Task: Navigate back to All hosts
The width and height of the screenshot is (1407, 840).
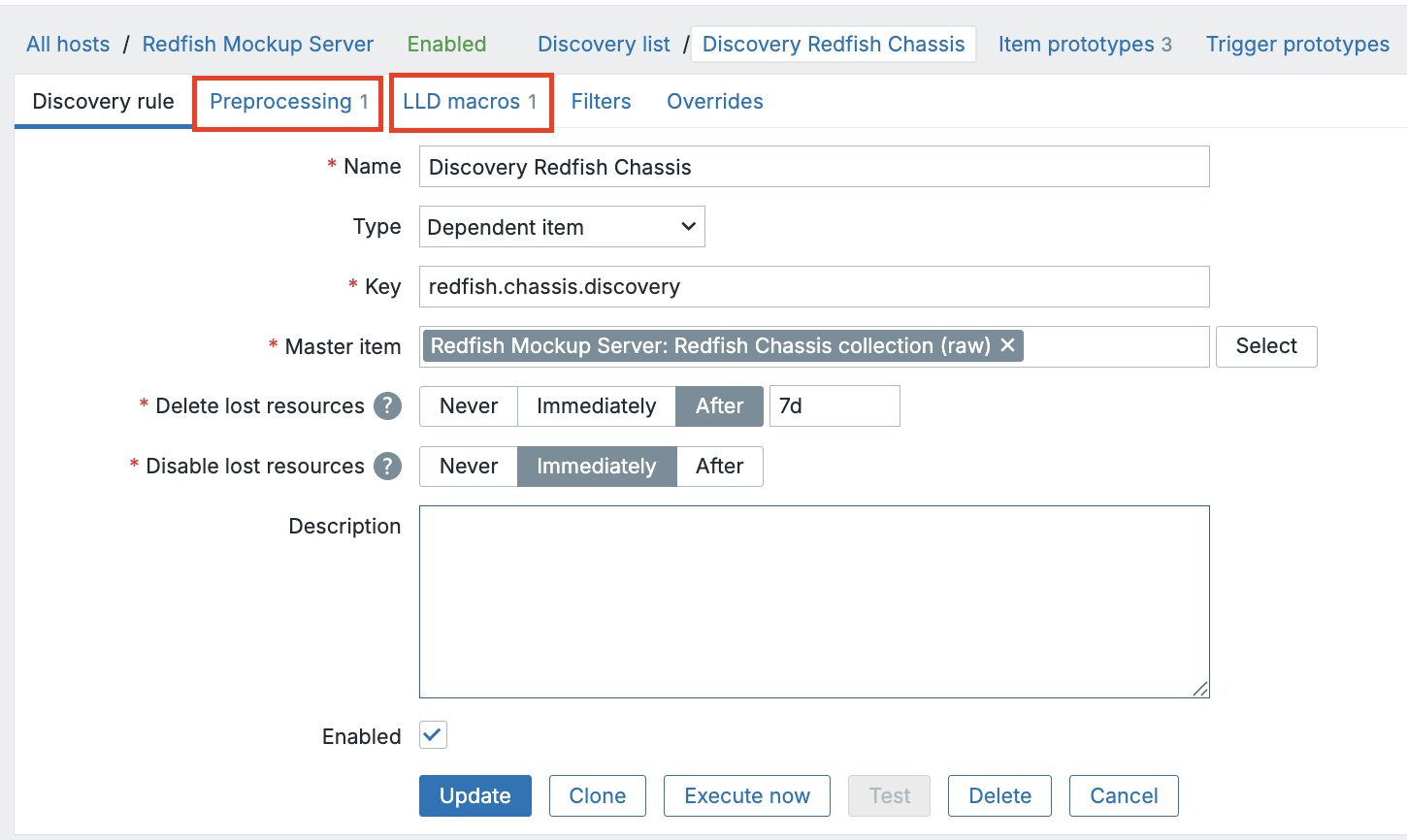Action: [68, 44]
